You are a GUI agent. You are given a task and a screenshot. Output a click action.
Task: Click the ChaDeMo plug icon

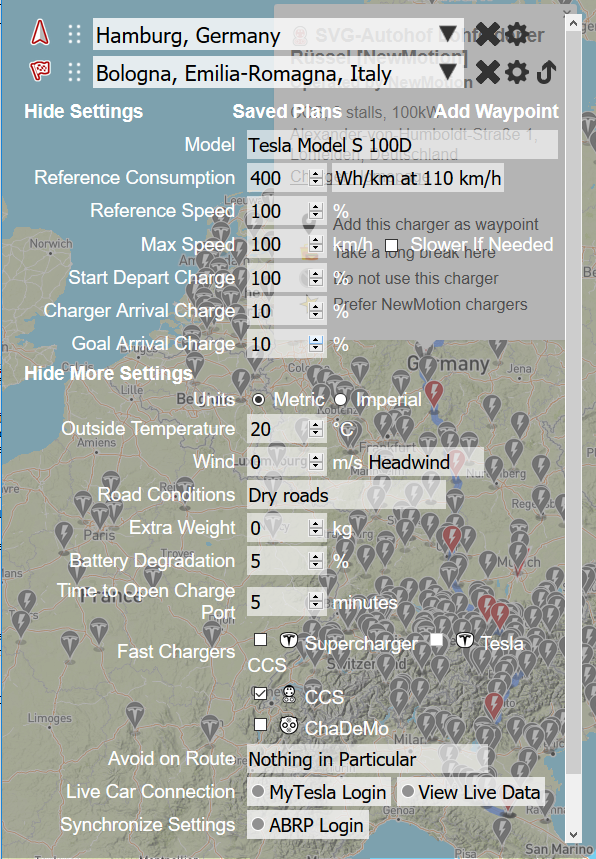289,725
